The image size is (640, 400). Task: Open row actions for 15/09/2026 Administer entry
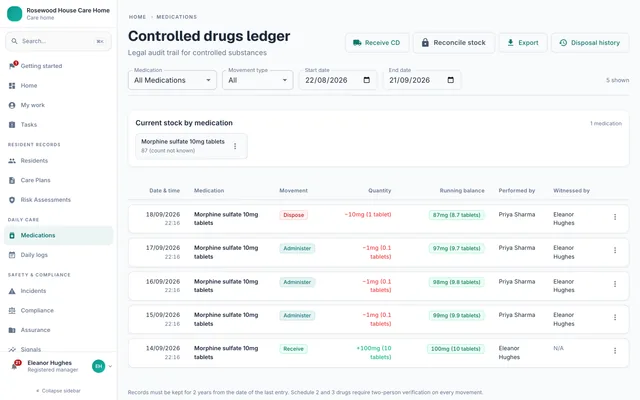615,317
